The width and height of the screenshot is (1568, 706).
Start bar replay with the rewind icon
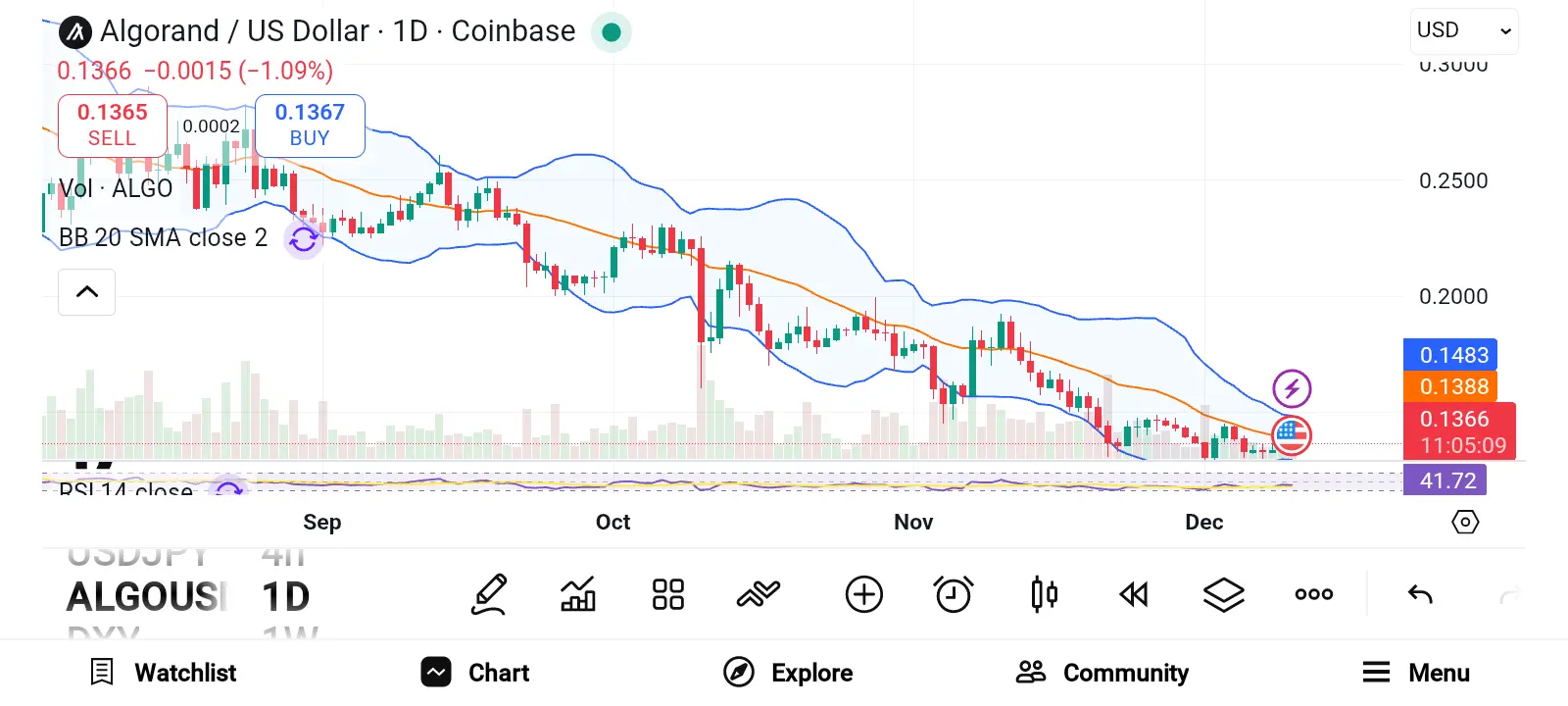point(1134,594)
